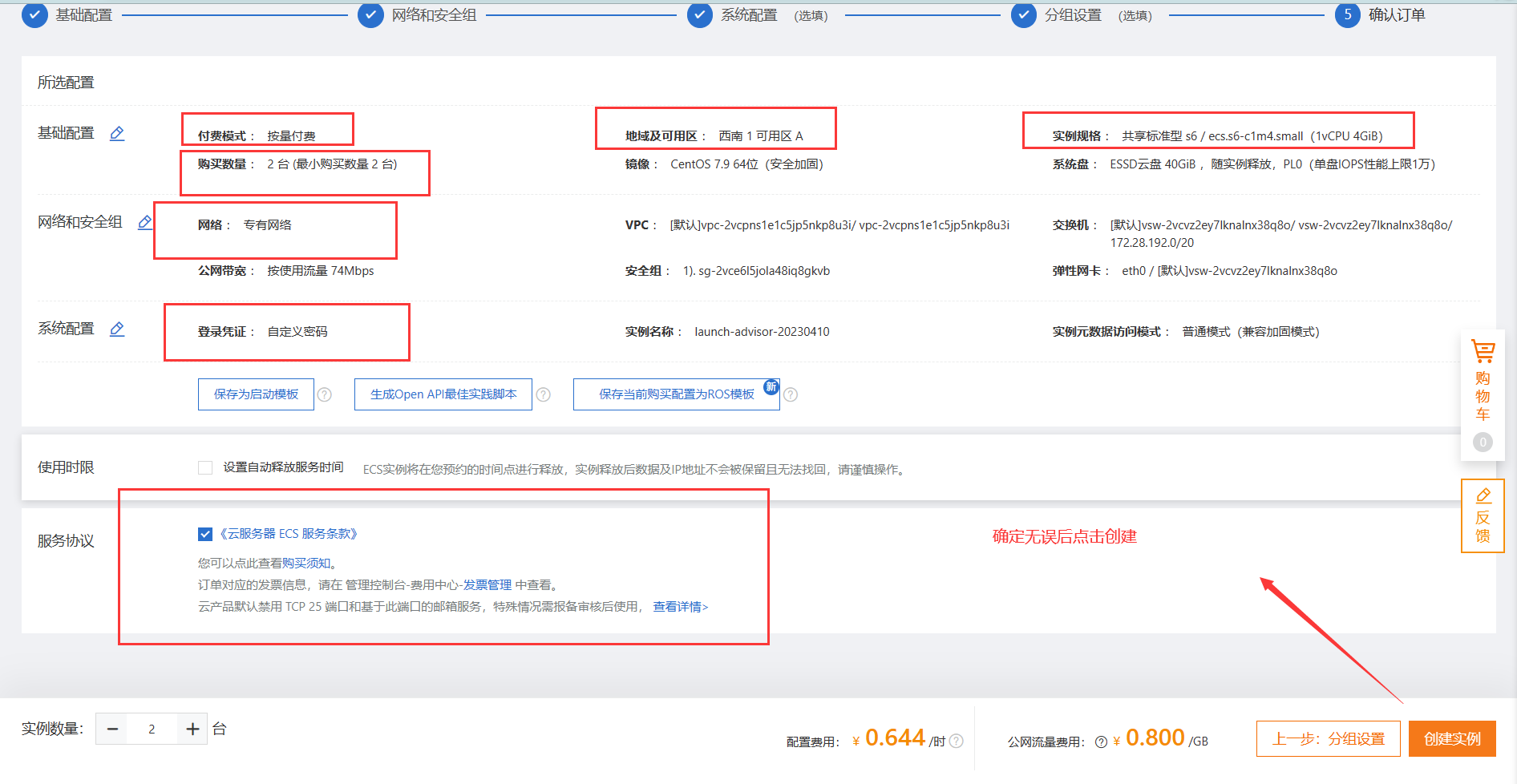The image size is (1517, 784).
Task: Go back via 上一步：分组设置 button
Action: coord(1329,738)
